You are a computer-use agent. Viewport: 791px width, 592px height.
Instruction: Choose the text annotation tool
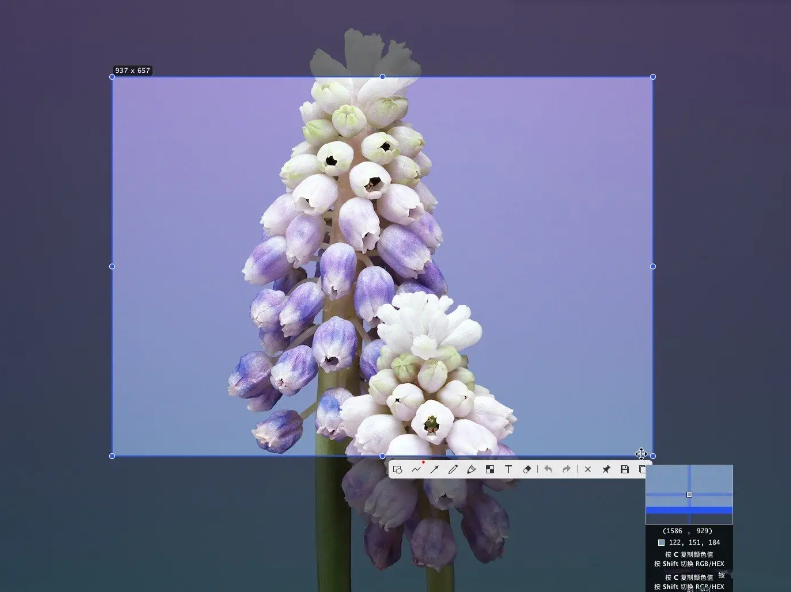[x=508, y=469]
